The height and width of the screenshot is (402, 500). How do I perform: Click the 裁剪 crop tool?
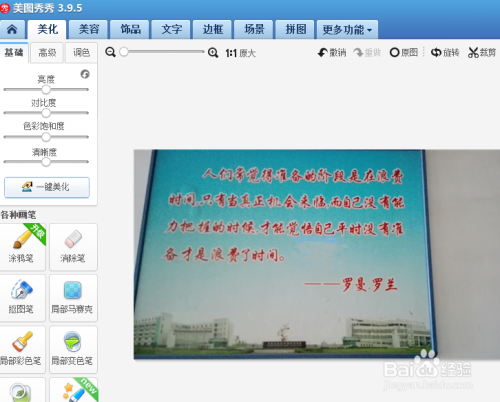pyautogui.click(x=482, y=52)
